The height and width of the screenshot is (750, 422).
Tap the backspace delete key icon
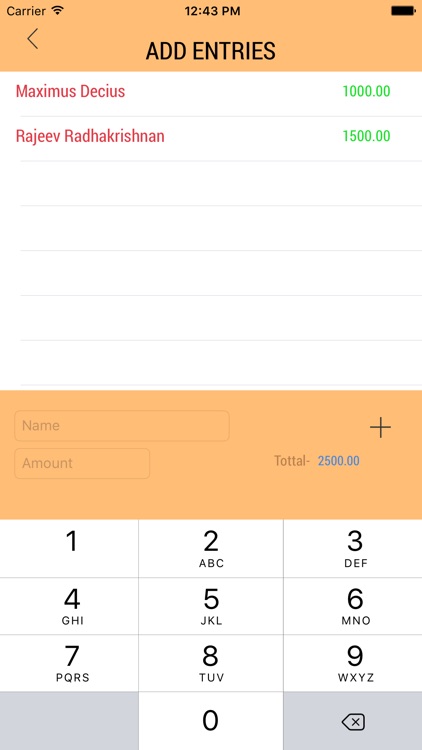(x=353, y=721)
